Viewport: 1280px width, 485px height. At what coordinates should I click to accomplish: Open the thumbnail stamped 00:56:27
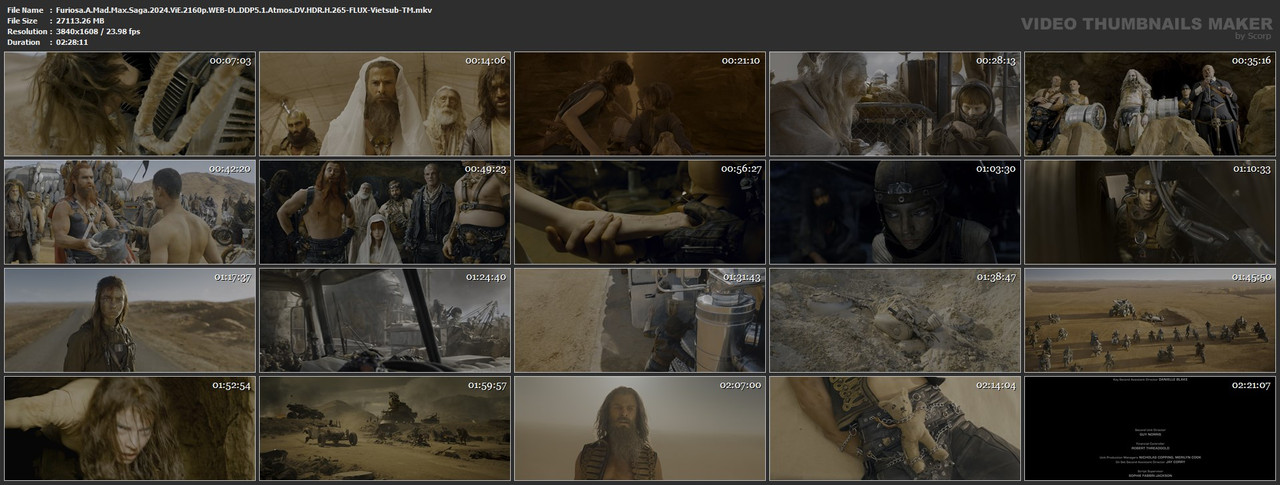pyautogui.click(x=640, y=212)
